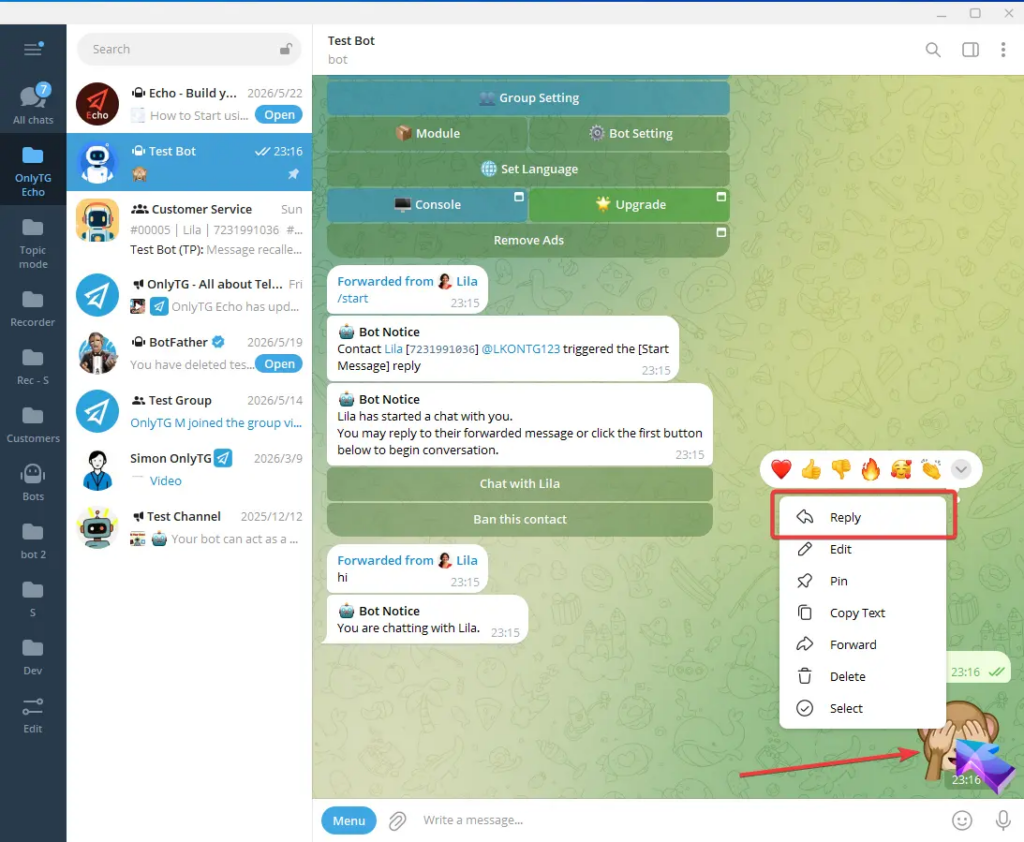
Task: React with the thumbs up emoji
Action: (x=811, y=469)
